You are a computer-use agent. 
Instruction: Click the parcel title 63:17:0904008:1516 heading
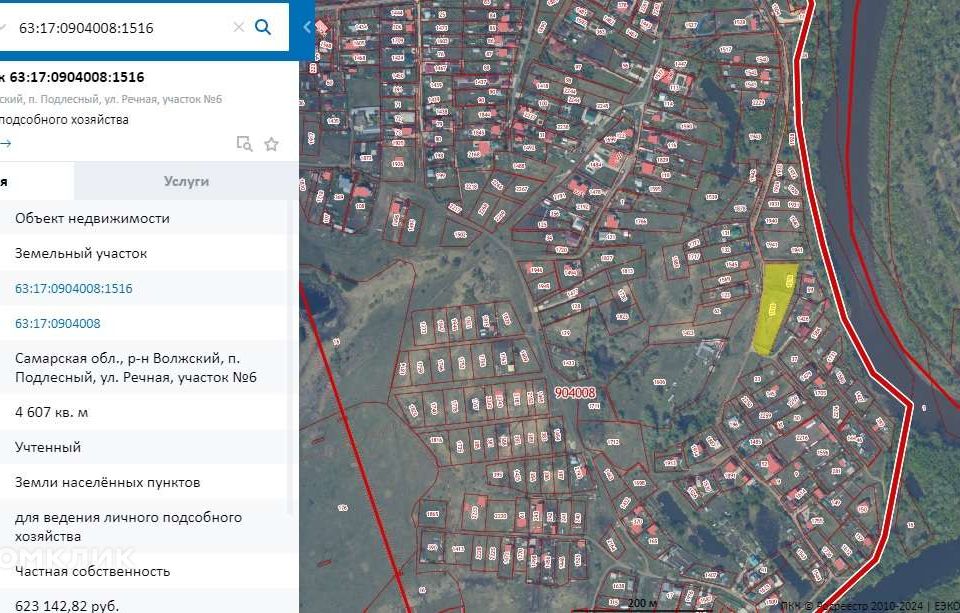pyautogui.click(x=76, y=77)
